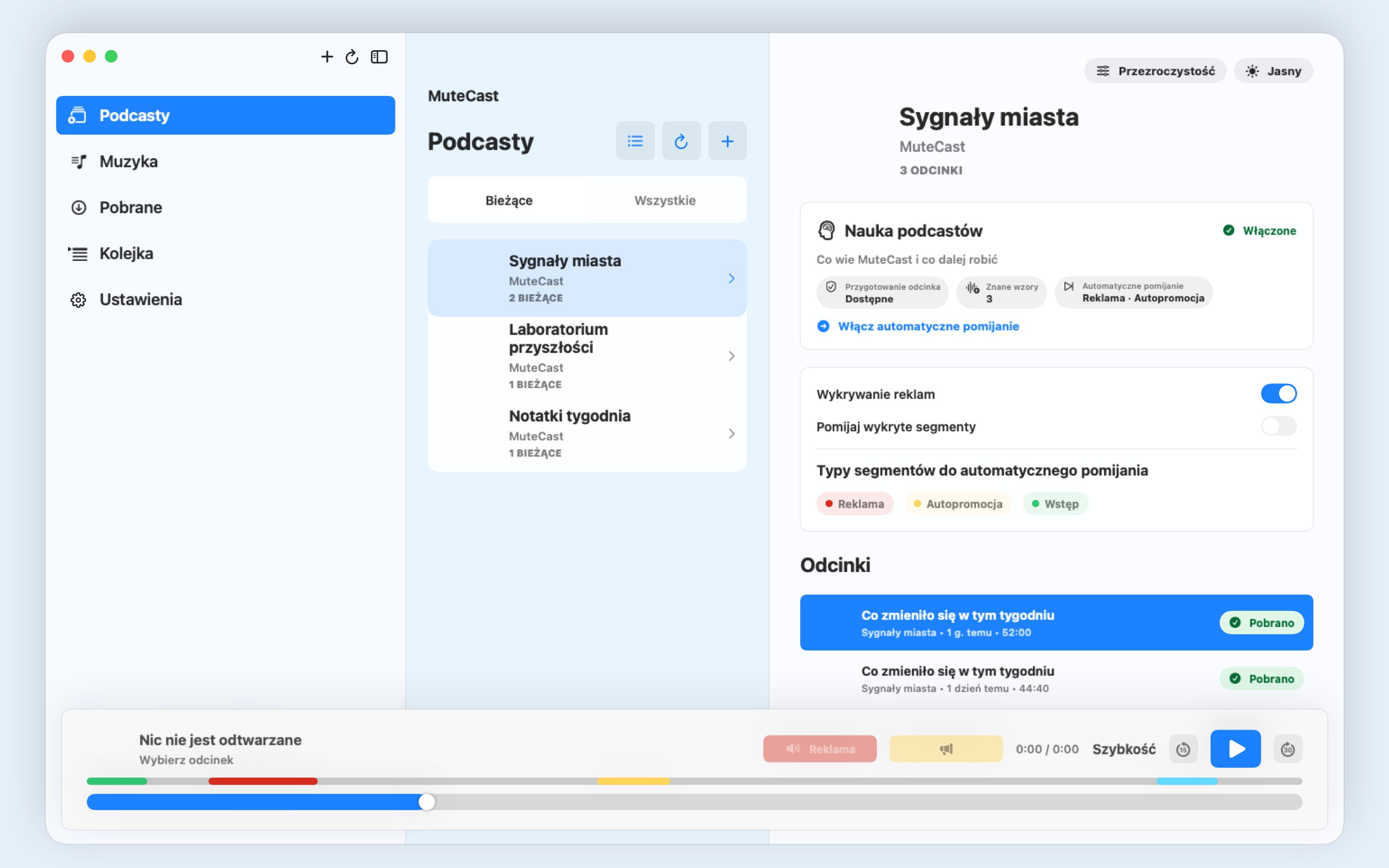Toggle the Reklama segment type chip

855,504
